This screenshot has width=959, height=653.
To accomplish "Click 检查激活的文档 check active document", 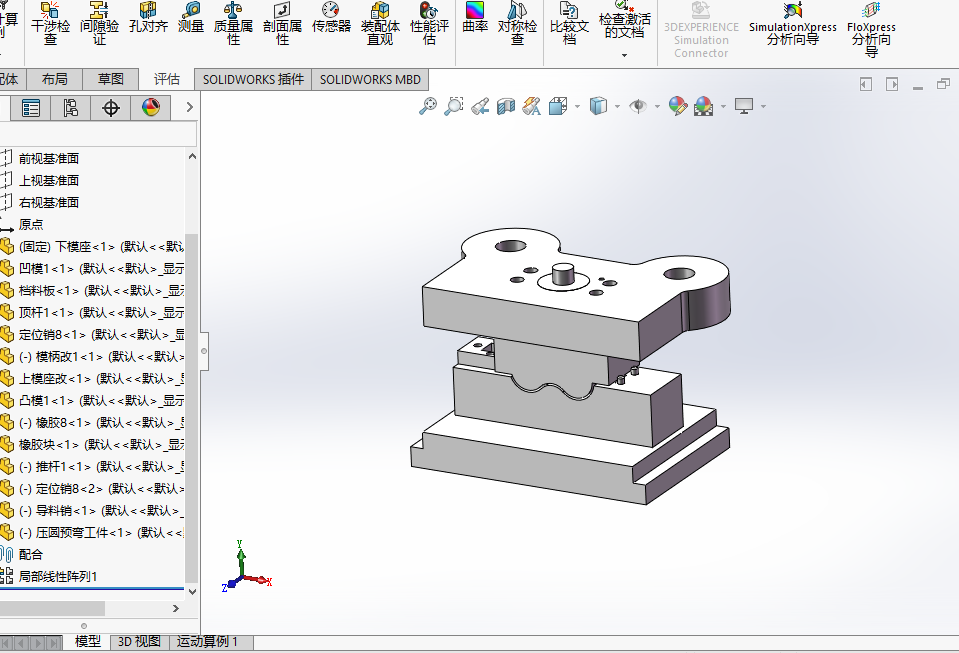I will tap(624, 21).
